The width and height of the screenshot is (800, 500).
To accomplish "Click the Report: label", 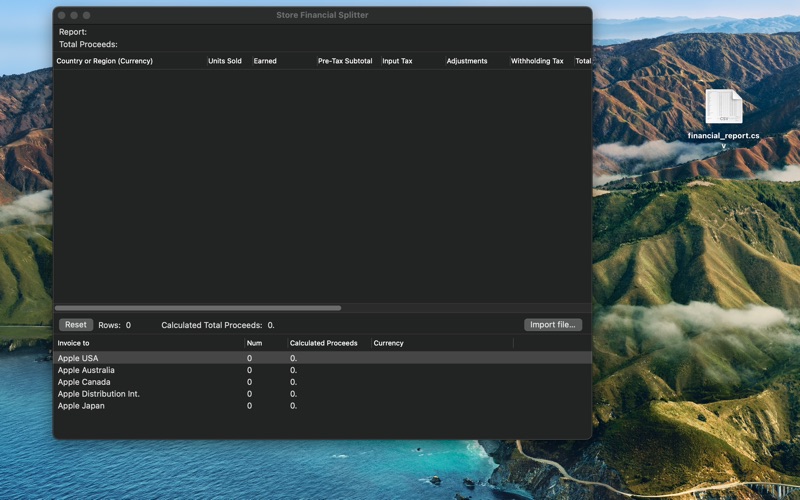I will (x=73, y=32).
